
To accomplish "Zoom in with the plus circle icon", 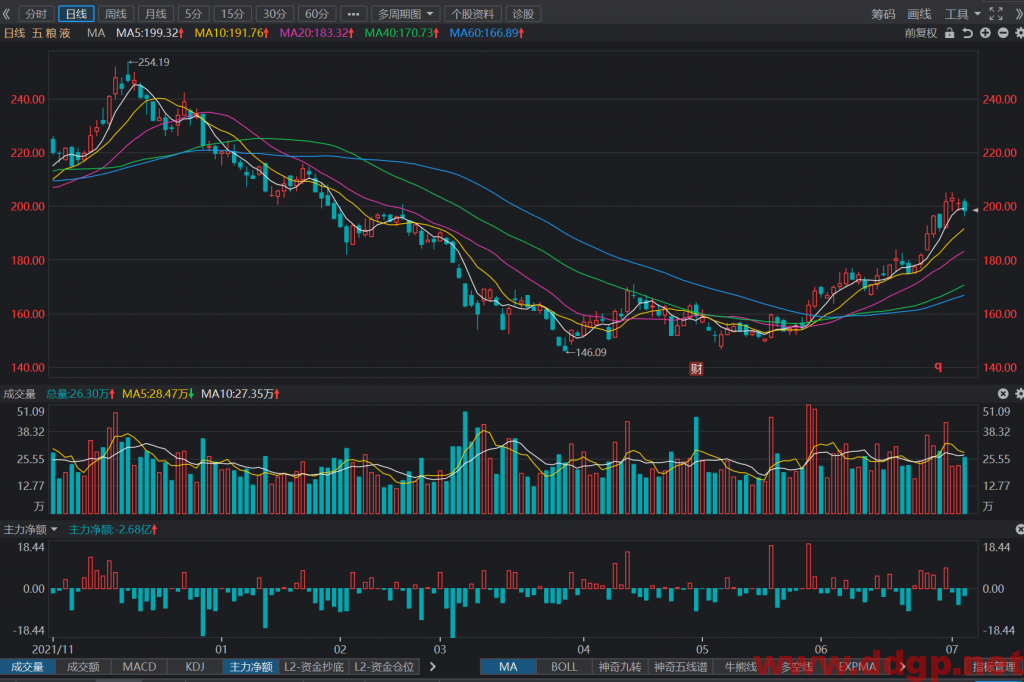I will pyautogui.click(x=985, y=33).
